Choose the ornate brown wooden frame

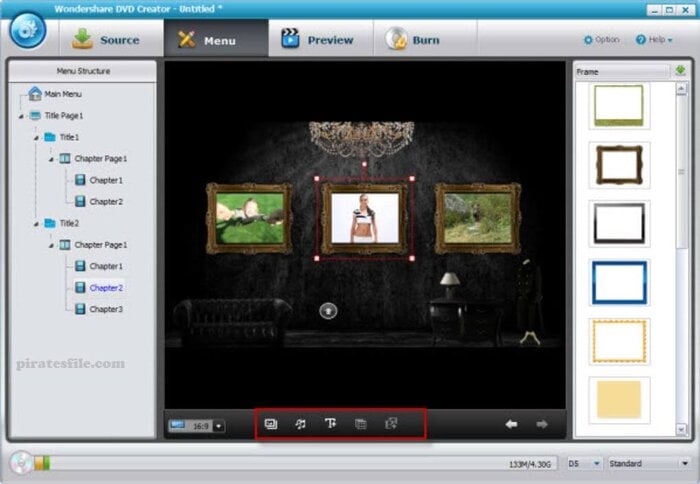pyautogui.click(x=619, y=165)
